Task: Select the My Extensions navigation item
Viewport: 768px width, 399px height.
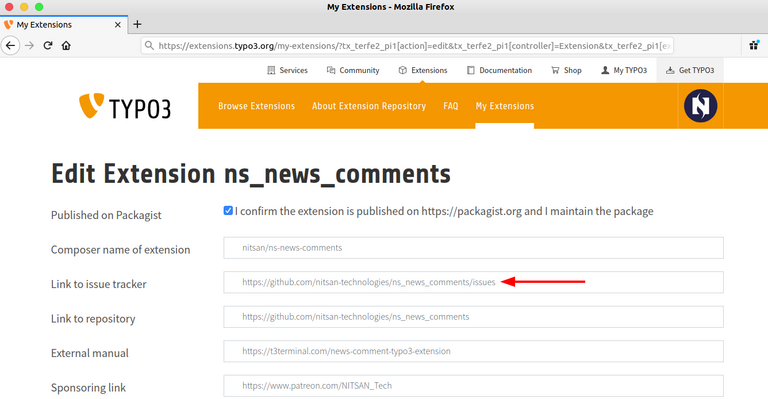Action: pyautogui.click(x=504, y=106)
